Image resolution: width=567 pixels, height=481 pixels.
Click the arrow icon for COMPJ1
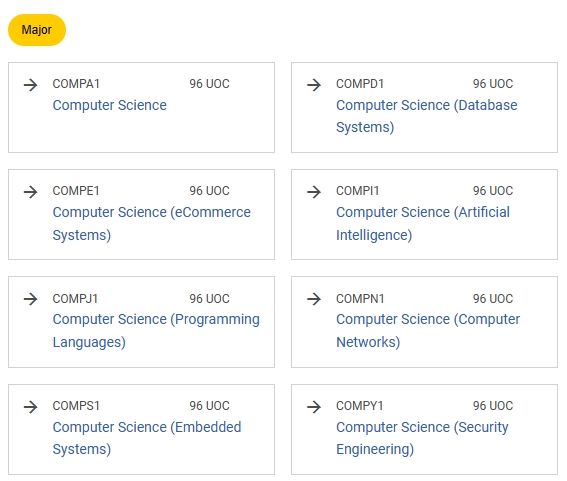(30, 299)
